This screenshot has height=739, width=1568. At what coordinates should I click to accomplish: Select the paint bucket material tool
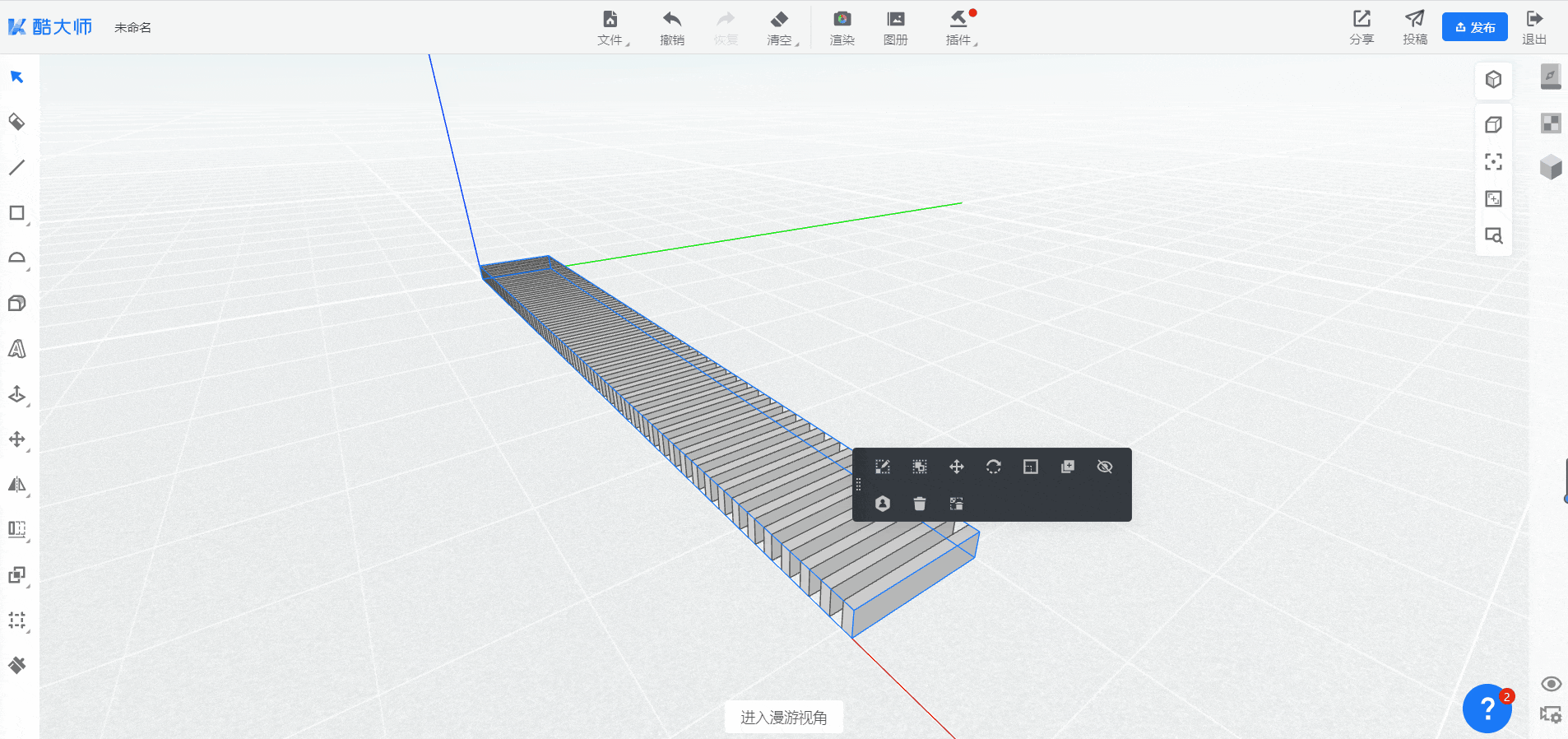pos(16,123)
